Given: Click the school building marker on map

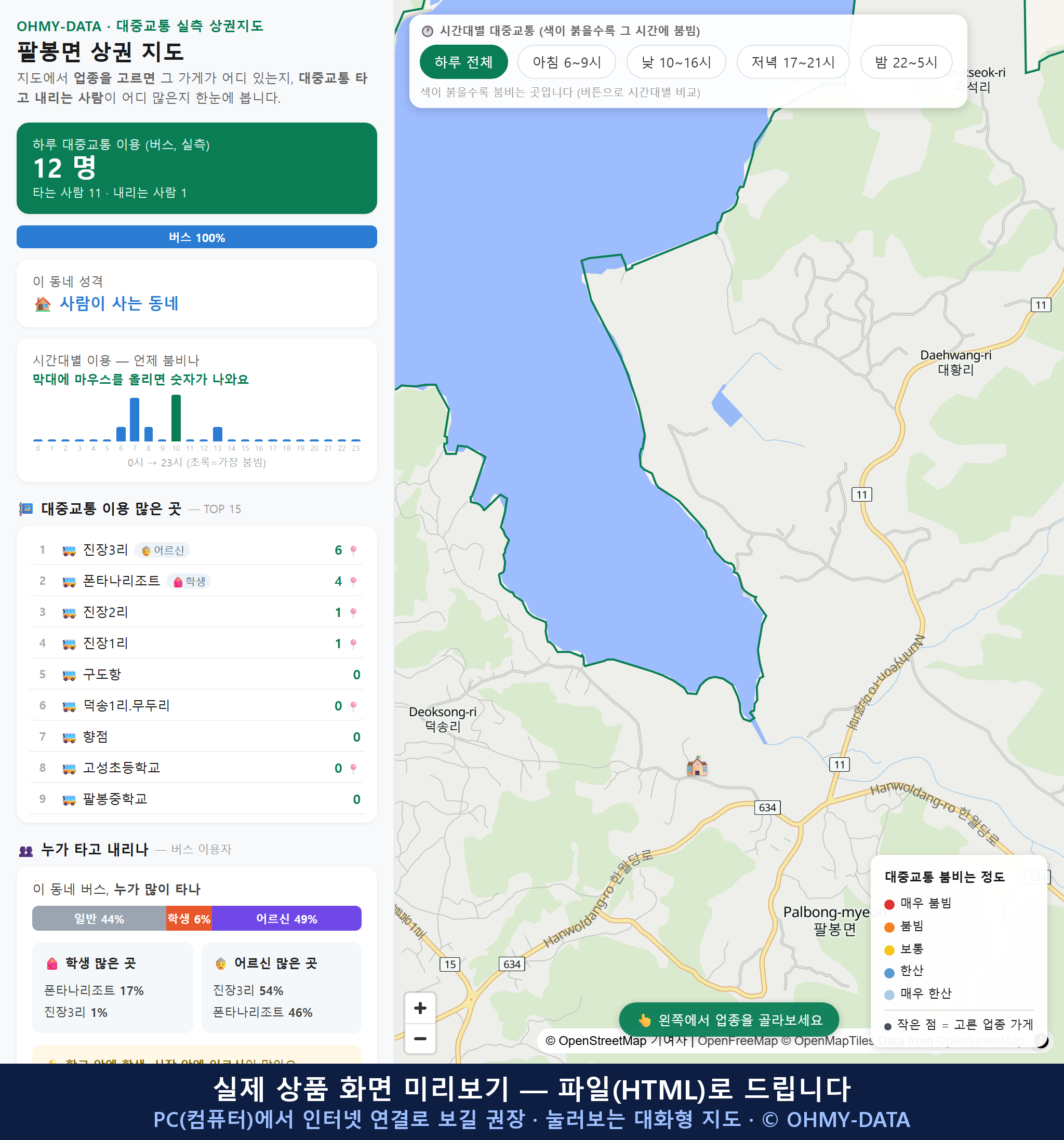Looking at the screenshot, I should pos(697,766).
